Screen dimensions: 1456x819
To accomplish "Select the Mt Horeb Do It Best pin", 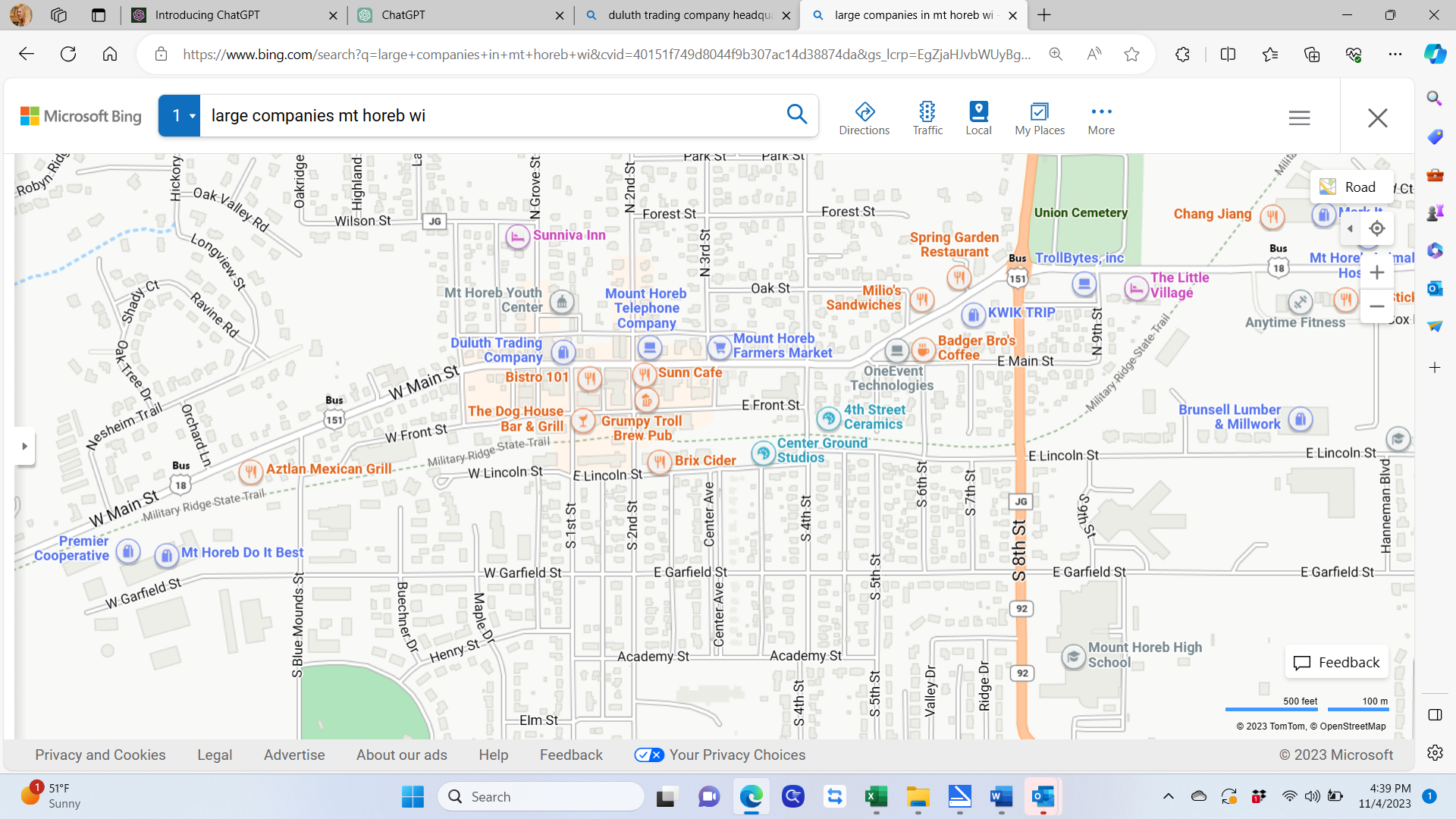I will (166, 555).
